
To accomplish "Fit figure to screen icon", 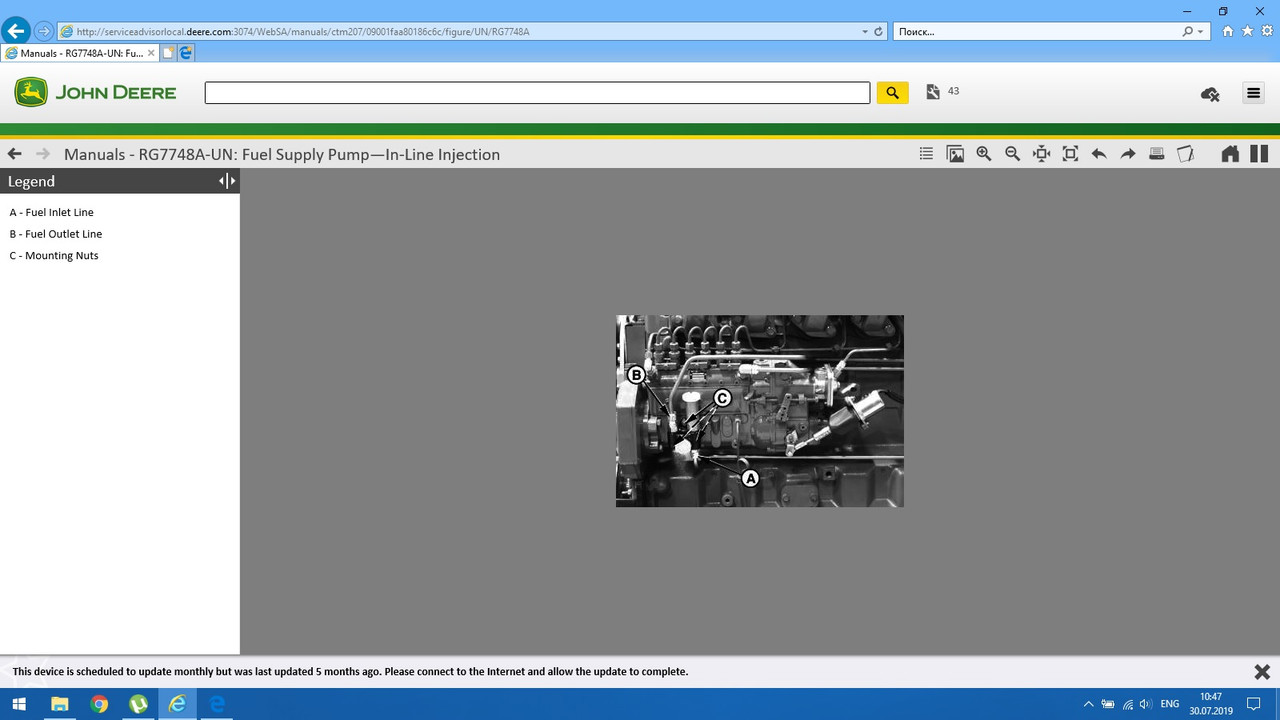I will [1070, 154].
